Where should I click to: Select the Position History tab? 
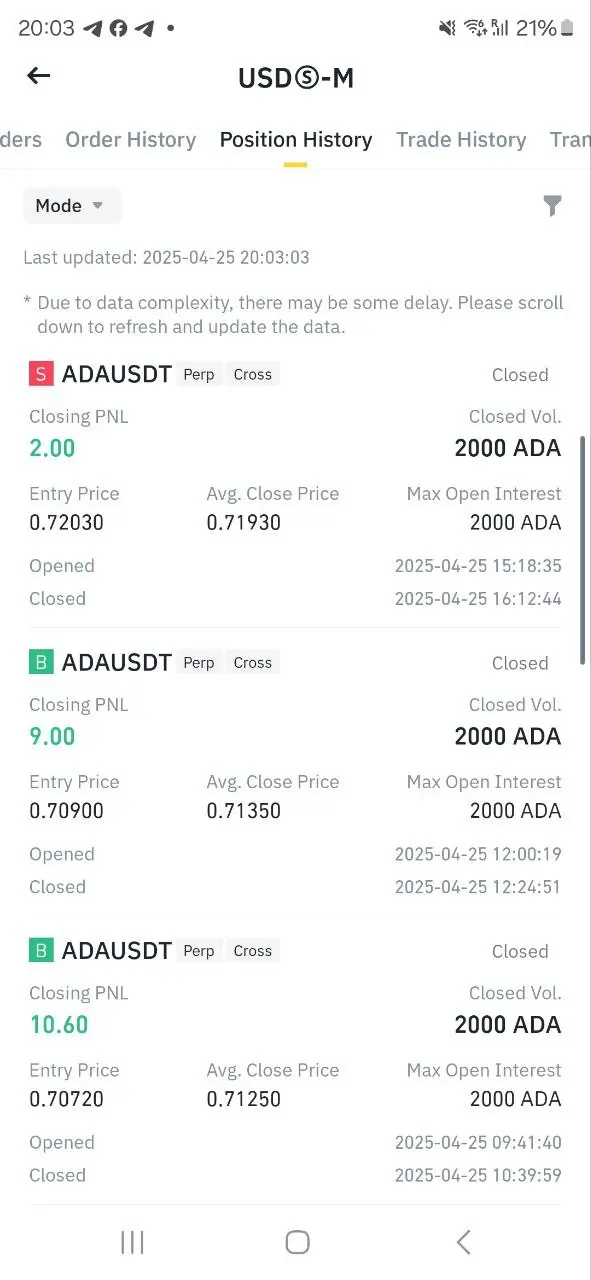296,140
